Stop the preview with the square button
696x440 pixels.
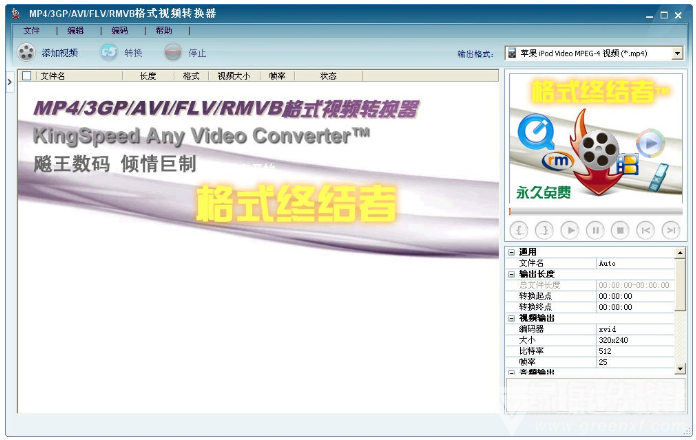(620, 230)
